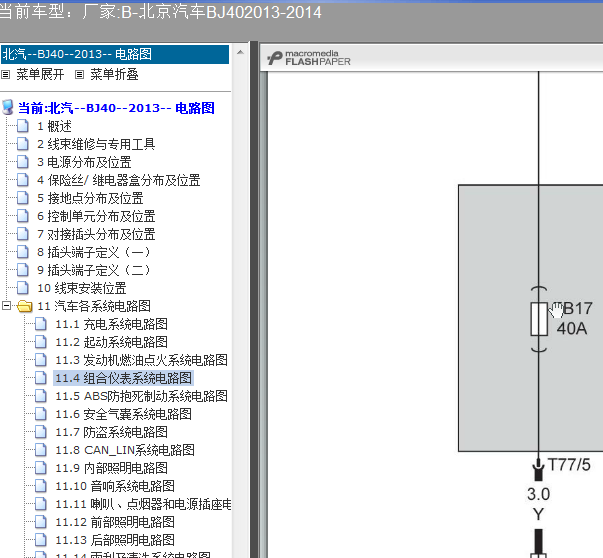Open 9 插头端子定义（二）
The height and width of the screenshot is (558, 603).
pos(93,270)
